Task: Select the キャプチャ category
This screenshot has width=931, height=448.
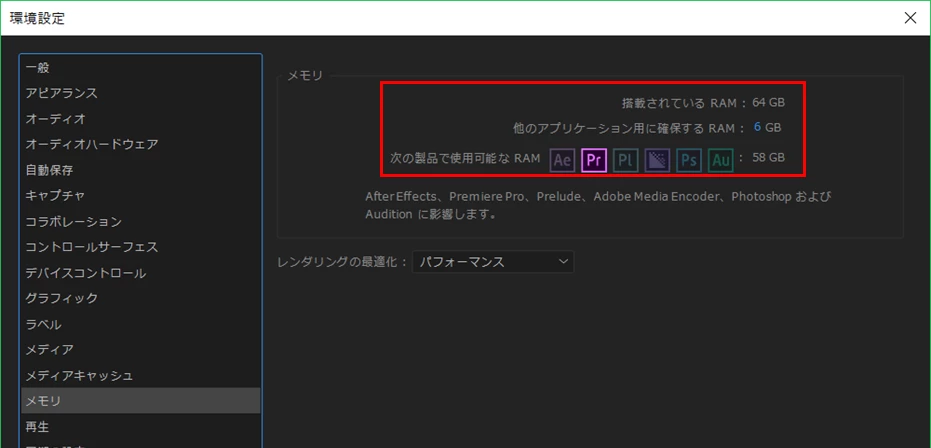Action: click(141, 195)
